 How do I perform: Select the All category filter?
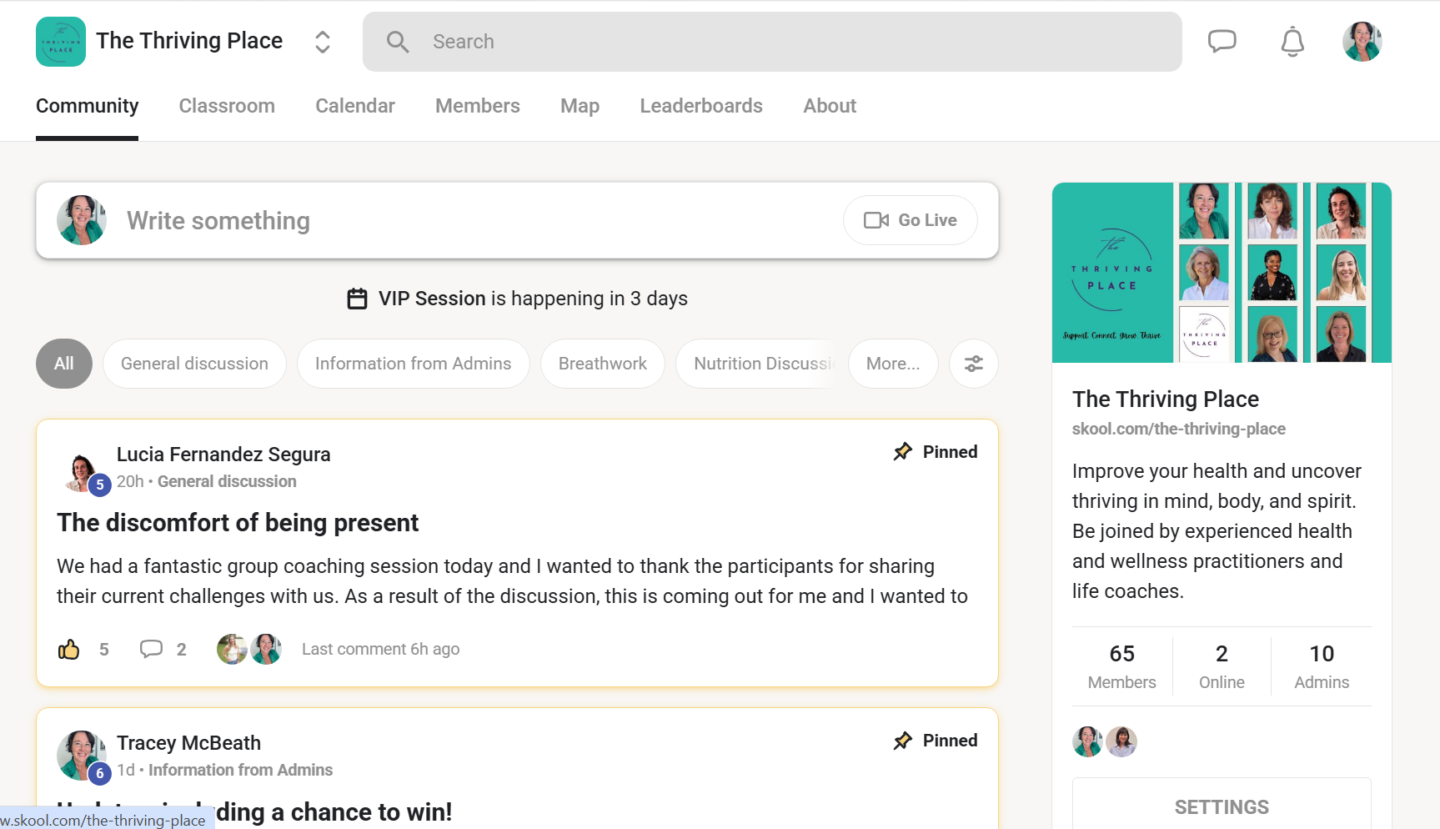(x=64, y=364)
